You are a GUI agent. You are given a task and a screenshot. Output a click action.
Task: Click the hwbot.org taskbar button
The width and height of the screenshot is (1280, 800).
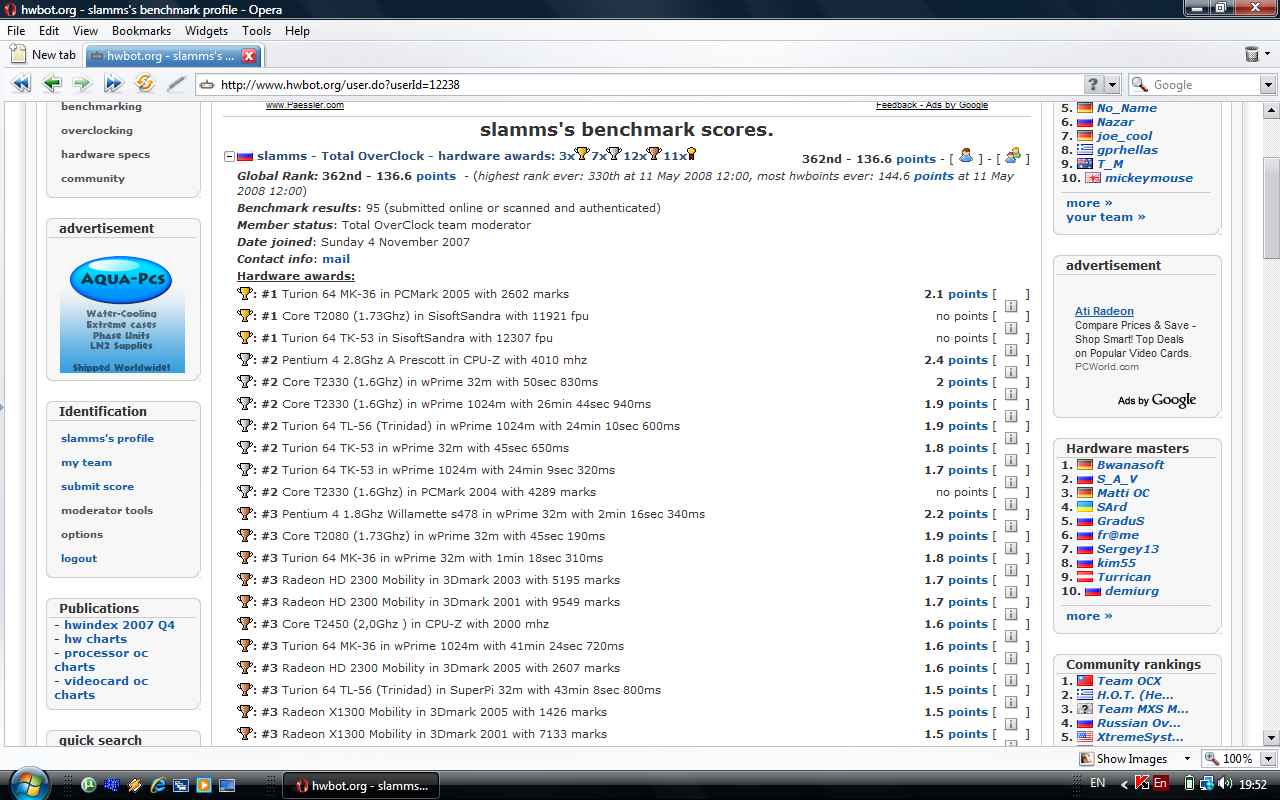(x=361, y=786)
